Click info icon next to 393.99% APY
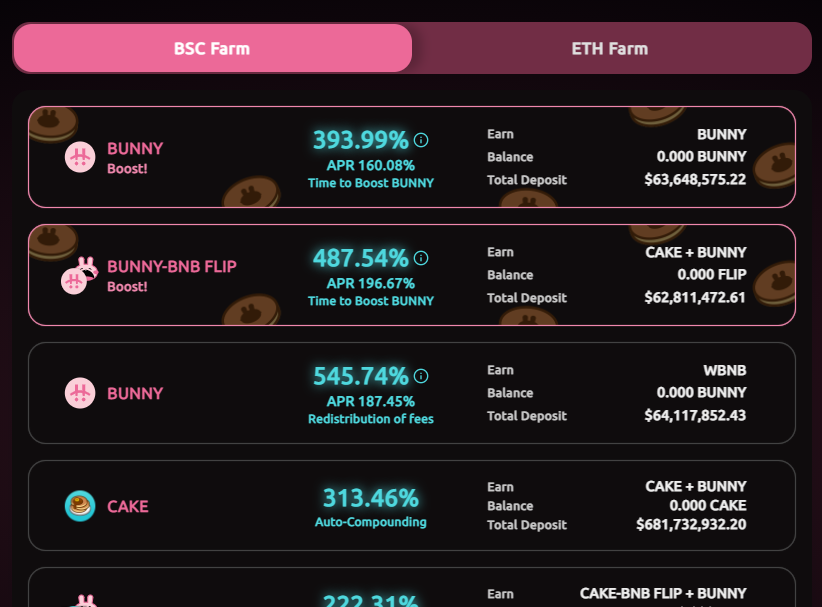This screenshot has height=607, width=822. pos(421,140)
